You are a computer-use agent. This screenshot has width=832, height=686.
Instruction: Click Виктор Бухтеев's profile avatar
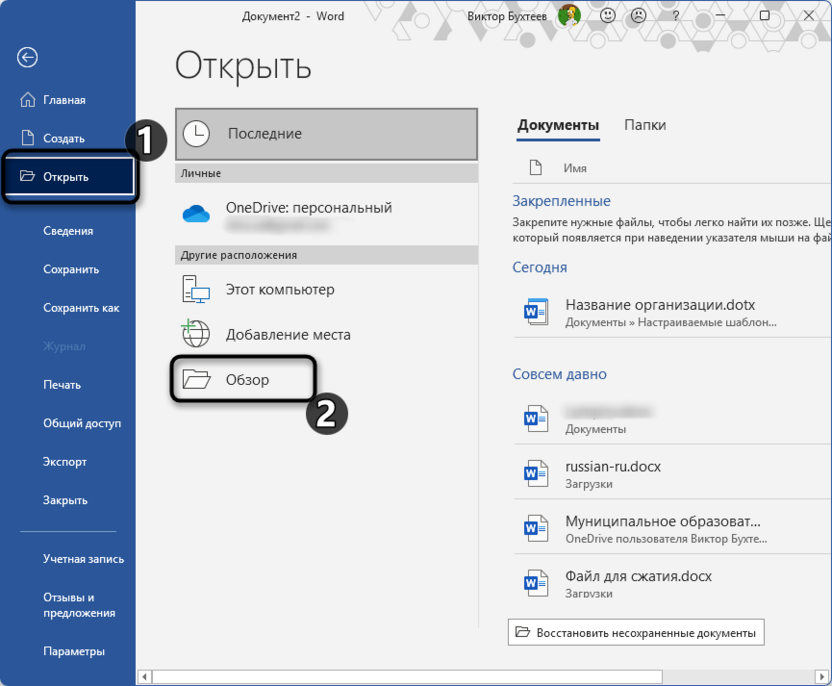pos(572,16)
